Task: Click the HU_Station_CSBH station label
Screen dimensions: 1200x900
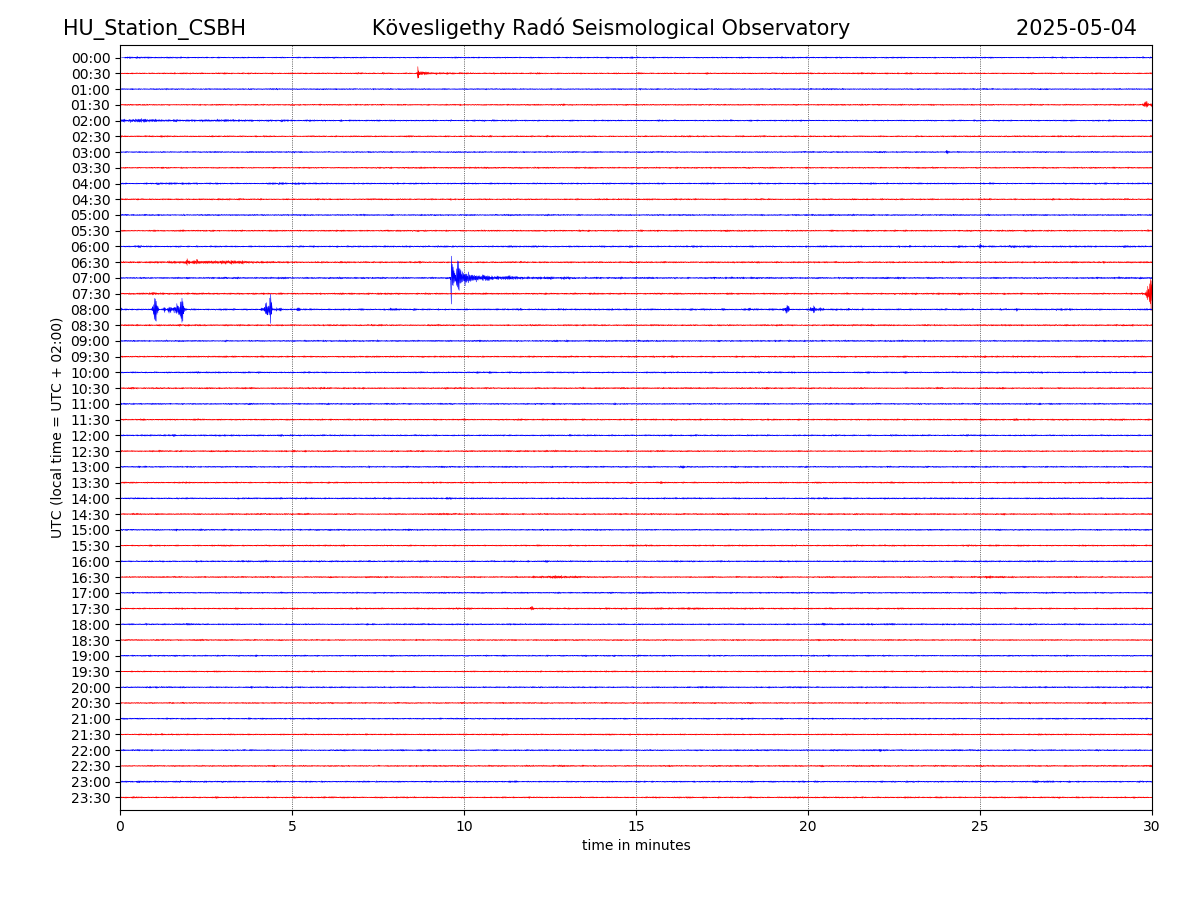Action: click(154, 28)
